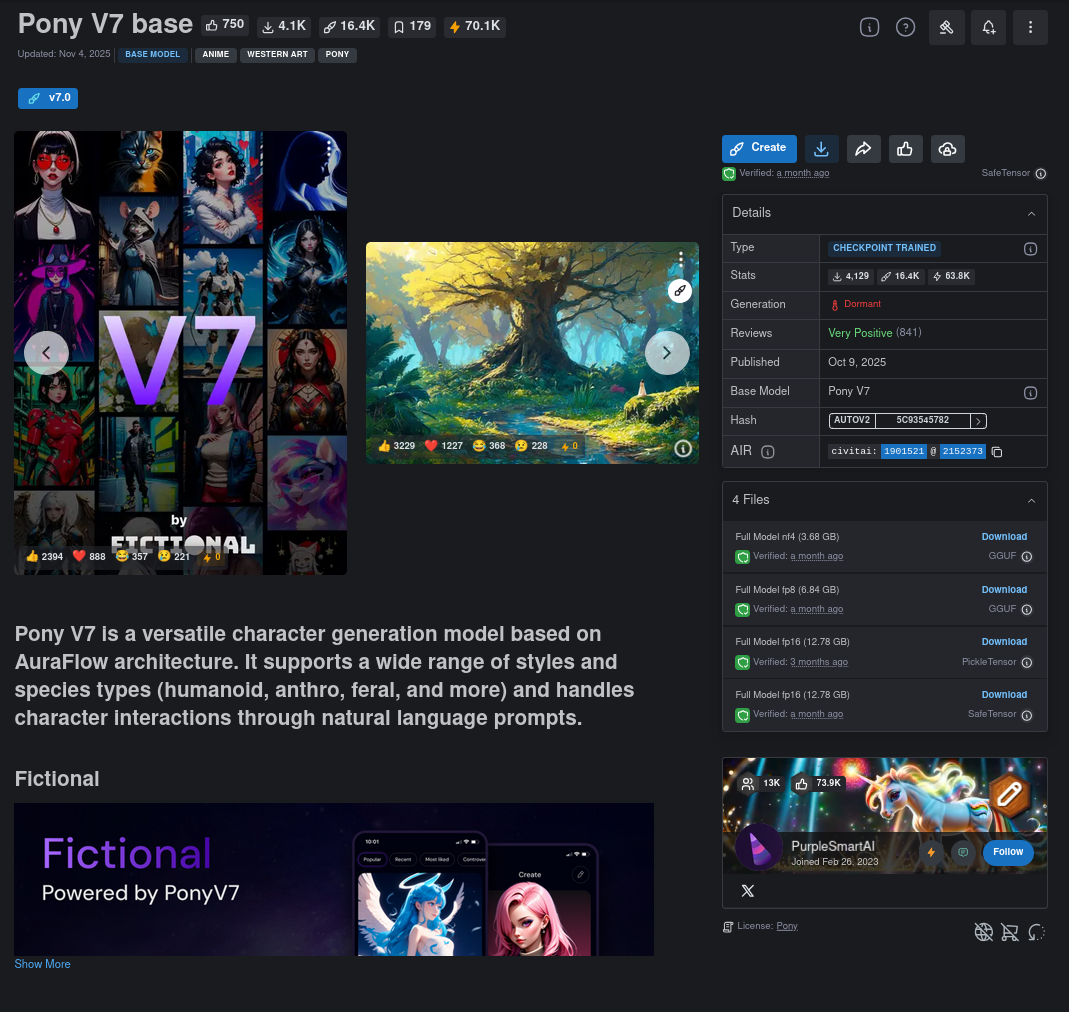
Task: Collapse the Details panel chevron
Action: (1032, 213)
